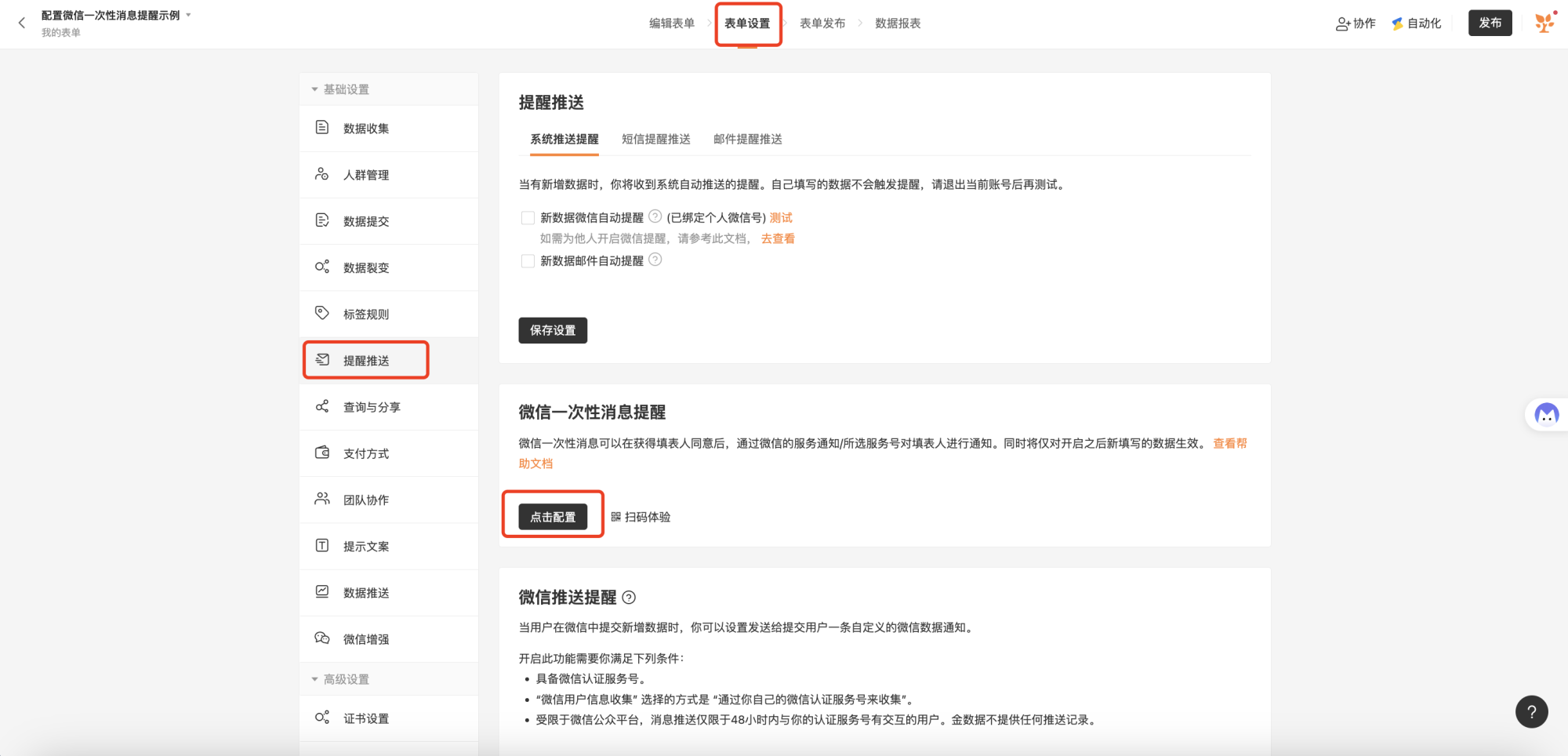Open the 查看帮助文档 link
The height and width of the screenshot is (756, 1568).
click(1230, 443)
